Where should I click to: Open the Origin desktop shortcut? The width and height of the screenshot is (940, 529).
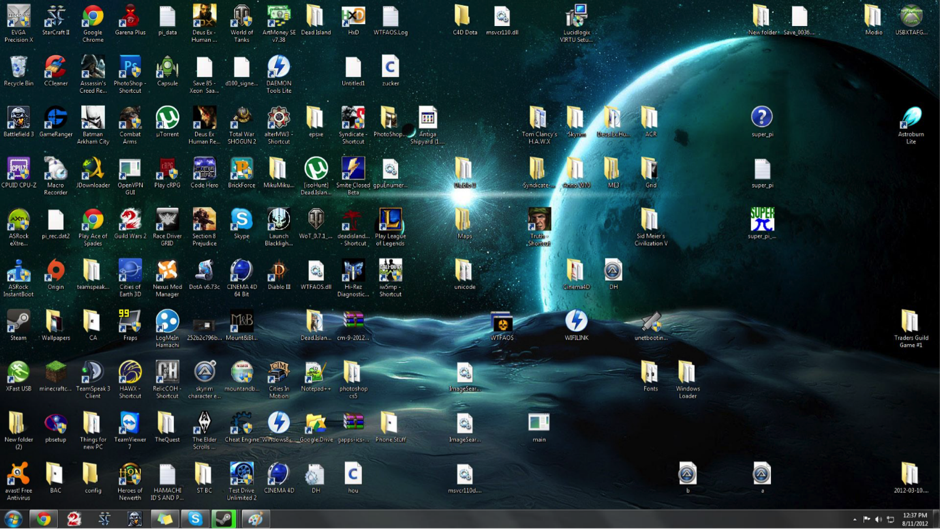tap(55, 271)
